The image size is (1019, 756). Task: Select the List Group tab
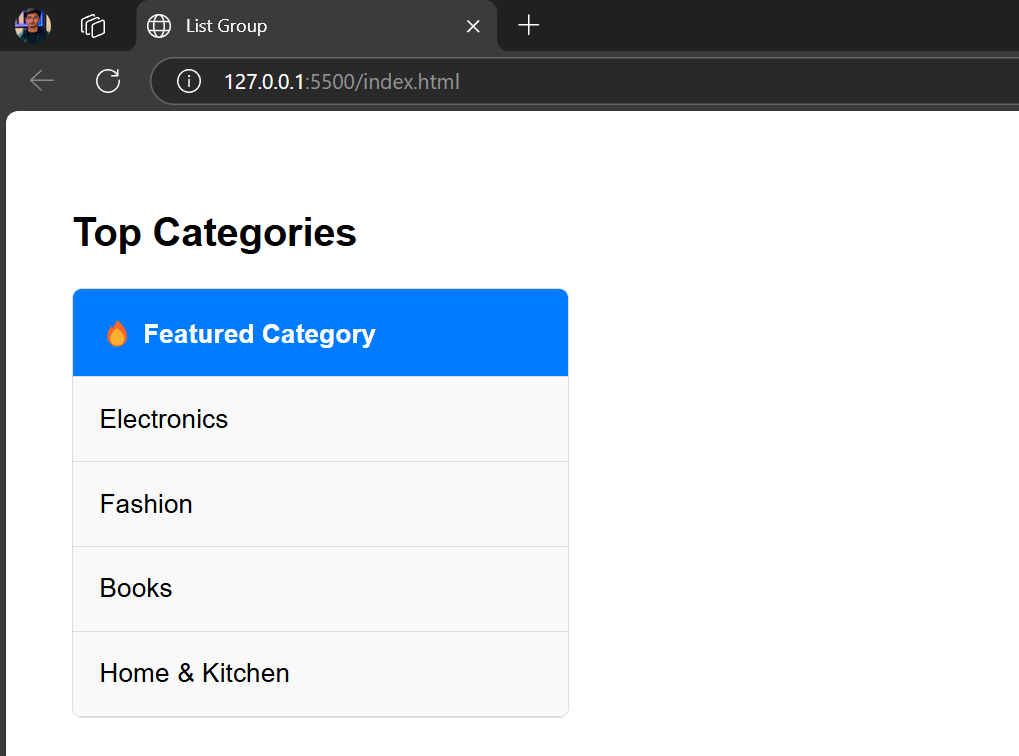[316, 26]
